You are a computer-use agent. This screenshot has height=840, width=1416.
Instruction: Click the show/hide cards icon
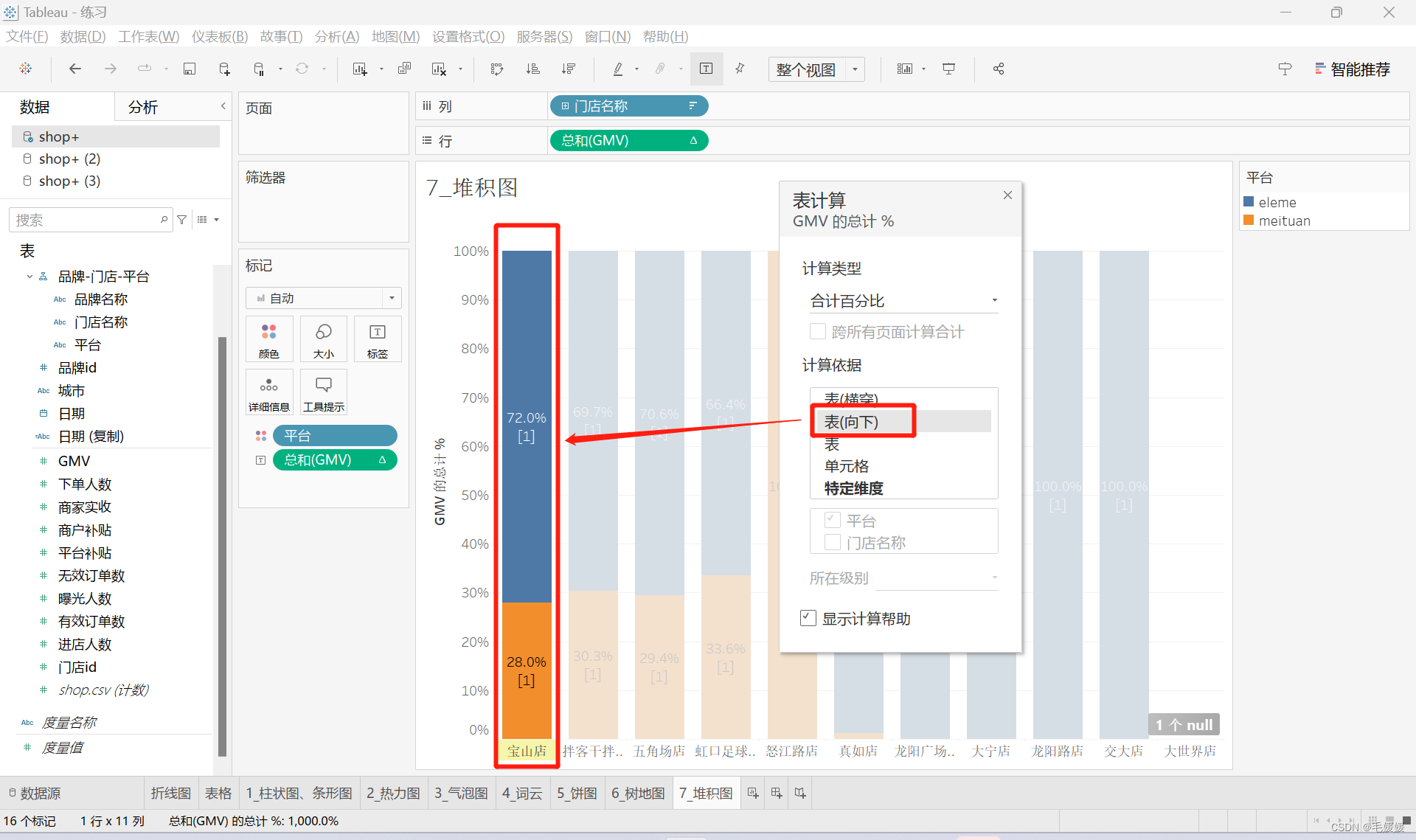tap(905, 69)
